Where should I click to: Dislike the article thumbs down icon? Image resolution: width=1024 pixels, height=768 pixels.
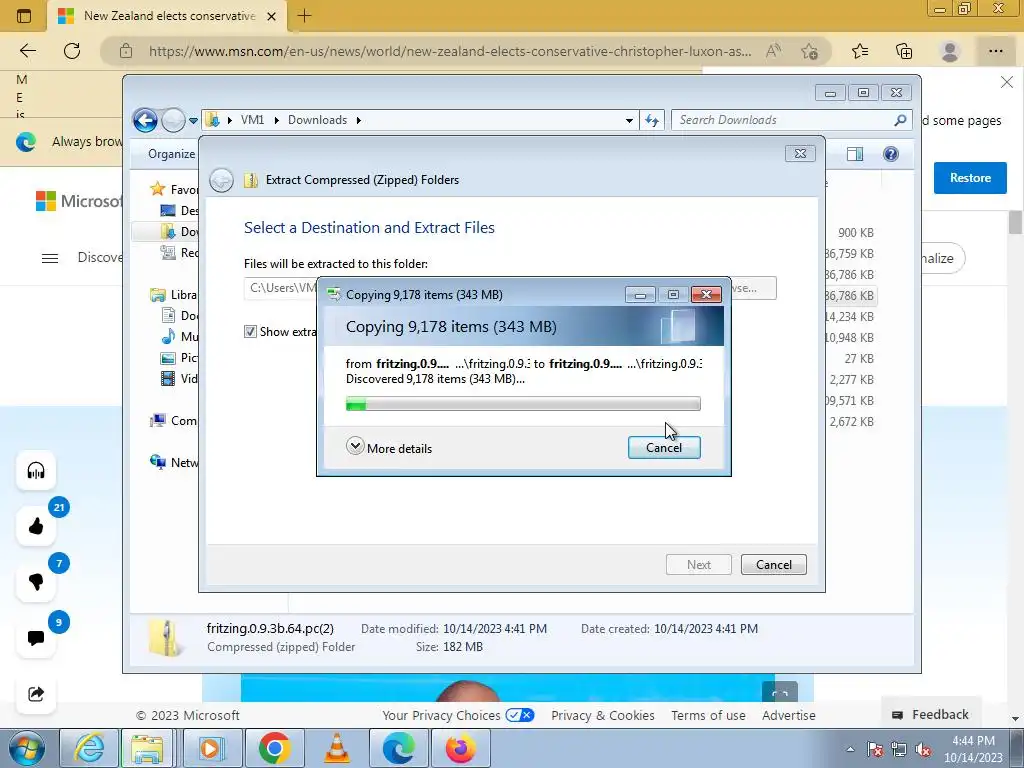tap(36, 582)
